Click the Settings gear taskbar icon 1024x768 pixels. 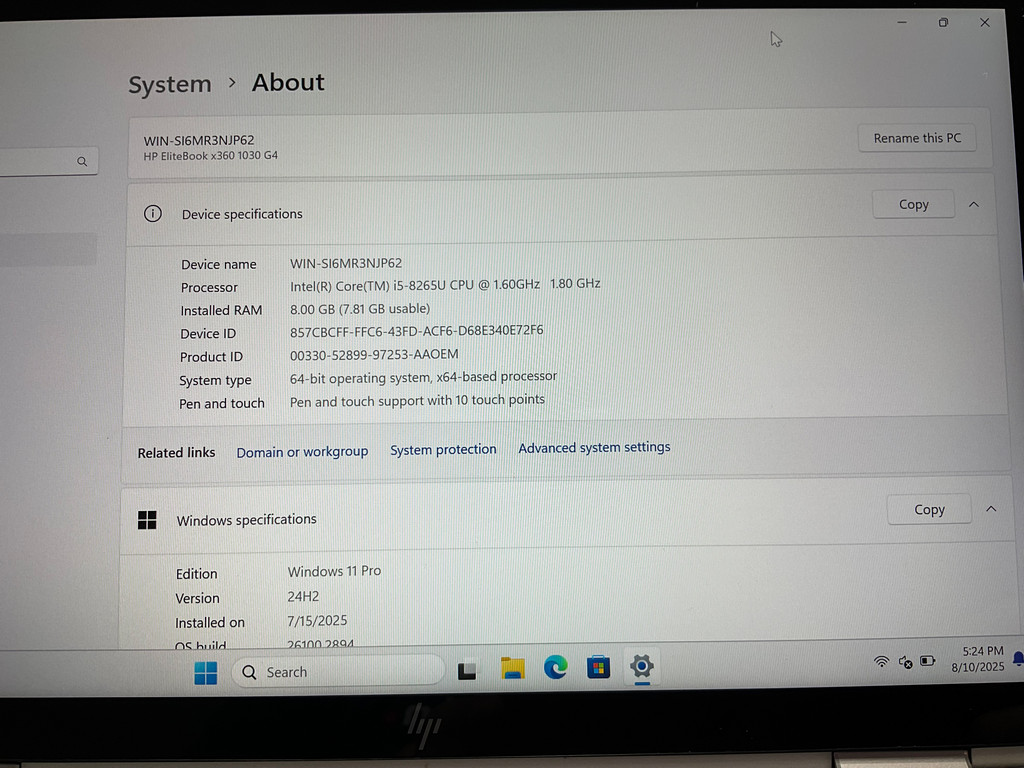(x=642, y=666)
